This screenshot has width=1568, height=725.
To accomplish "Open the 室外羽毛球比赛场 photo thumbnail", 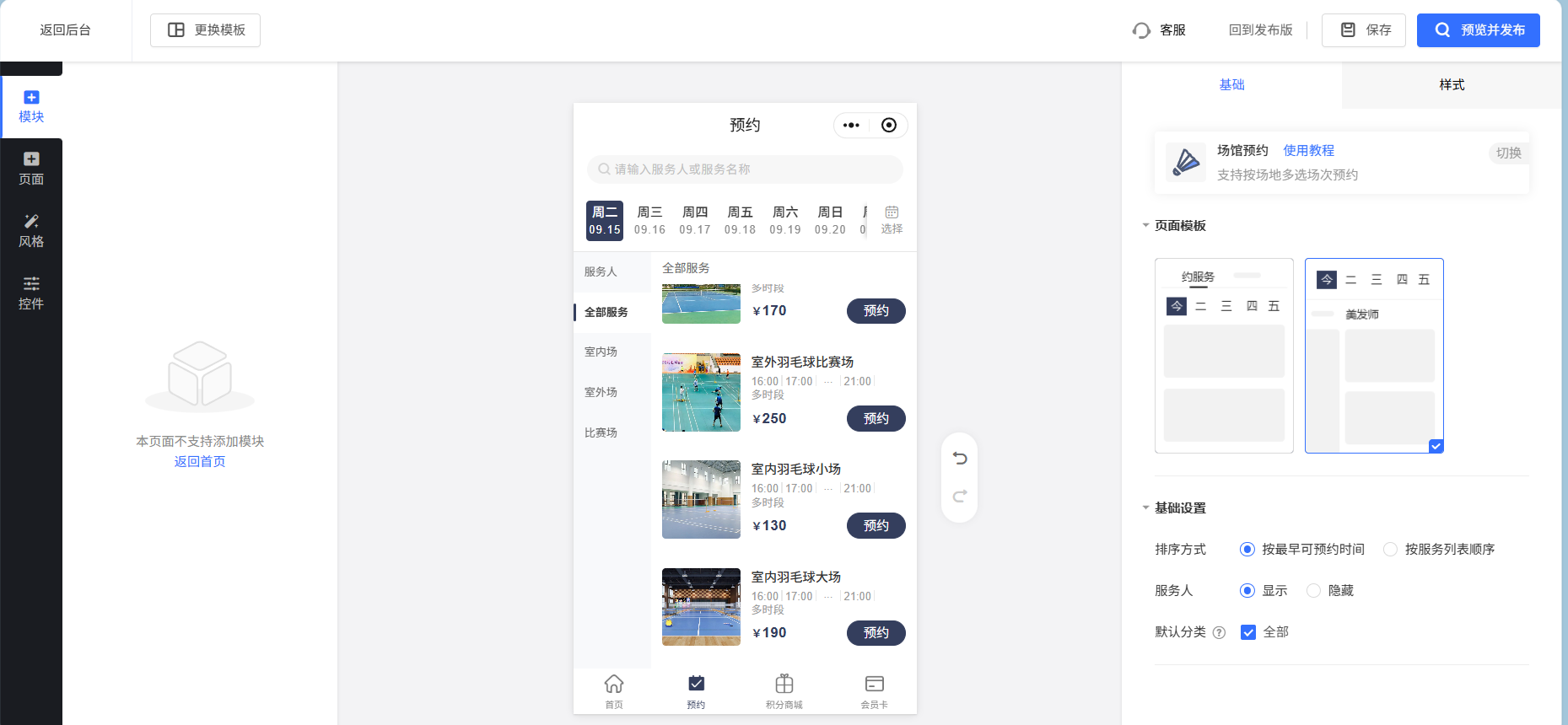I will click(701, 393).
